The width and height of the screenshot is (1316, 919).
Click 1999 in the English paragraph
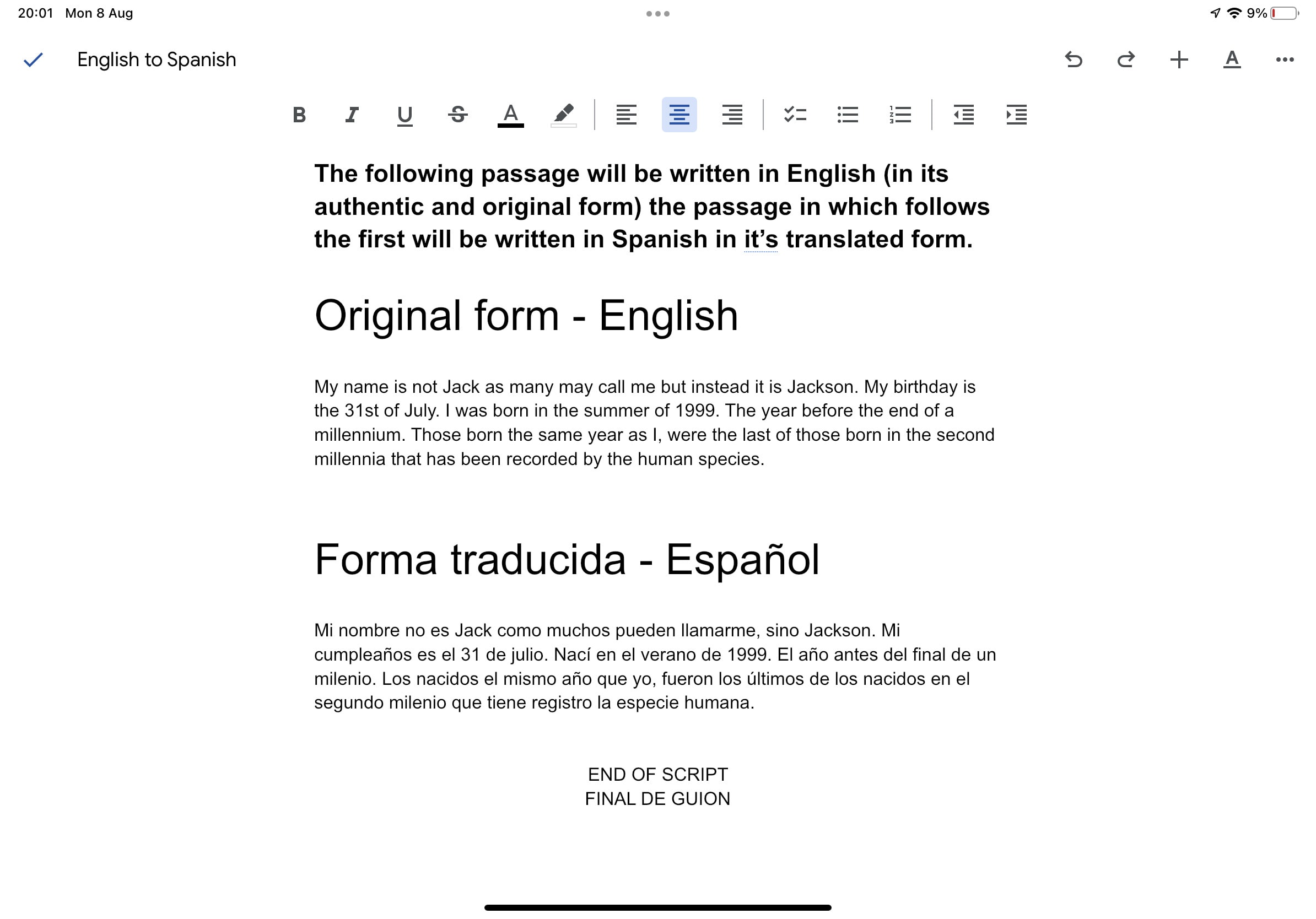[695, 411]
